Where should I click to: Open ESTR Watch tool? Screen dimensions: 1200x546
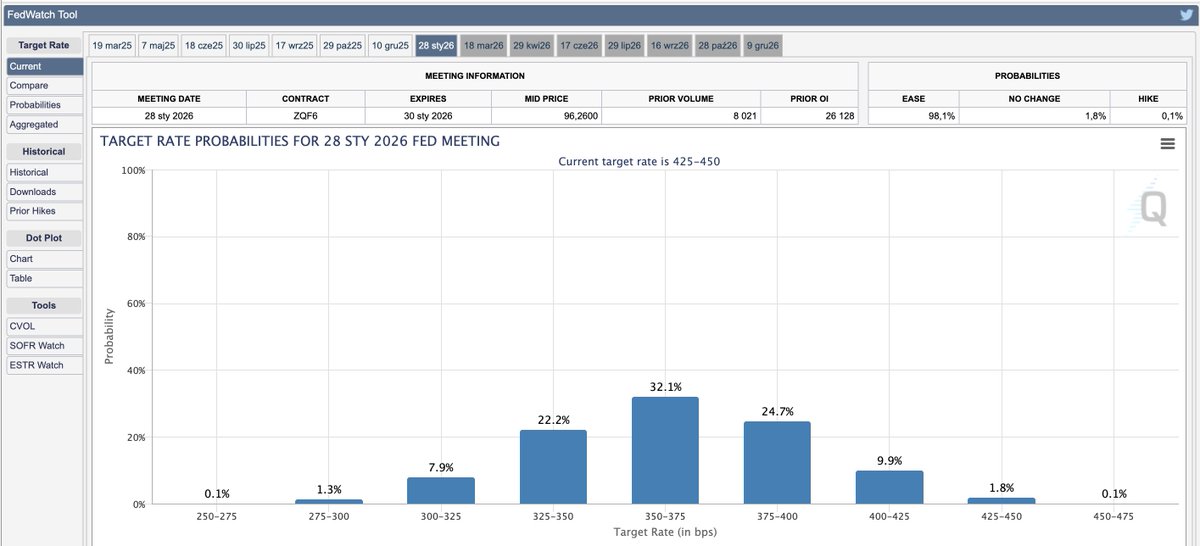(45, 365)
